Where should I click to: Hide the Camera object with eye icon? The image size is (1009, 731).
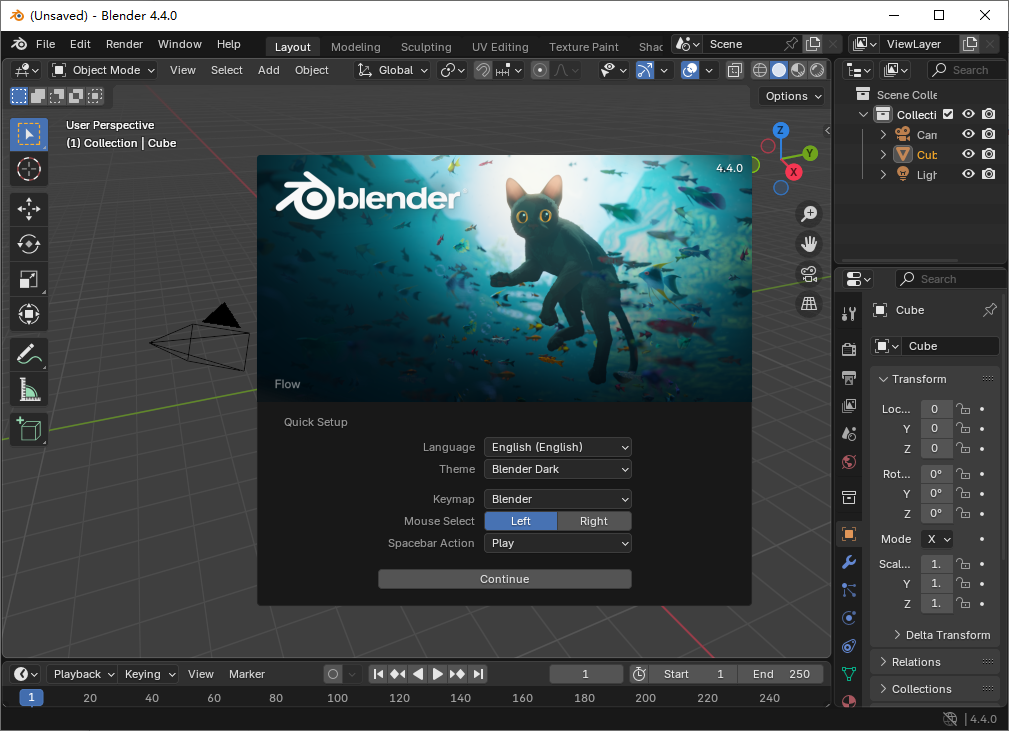click(968, 134)
